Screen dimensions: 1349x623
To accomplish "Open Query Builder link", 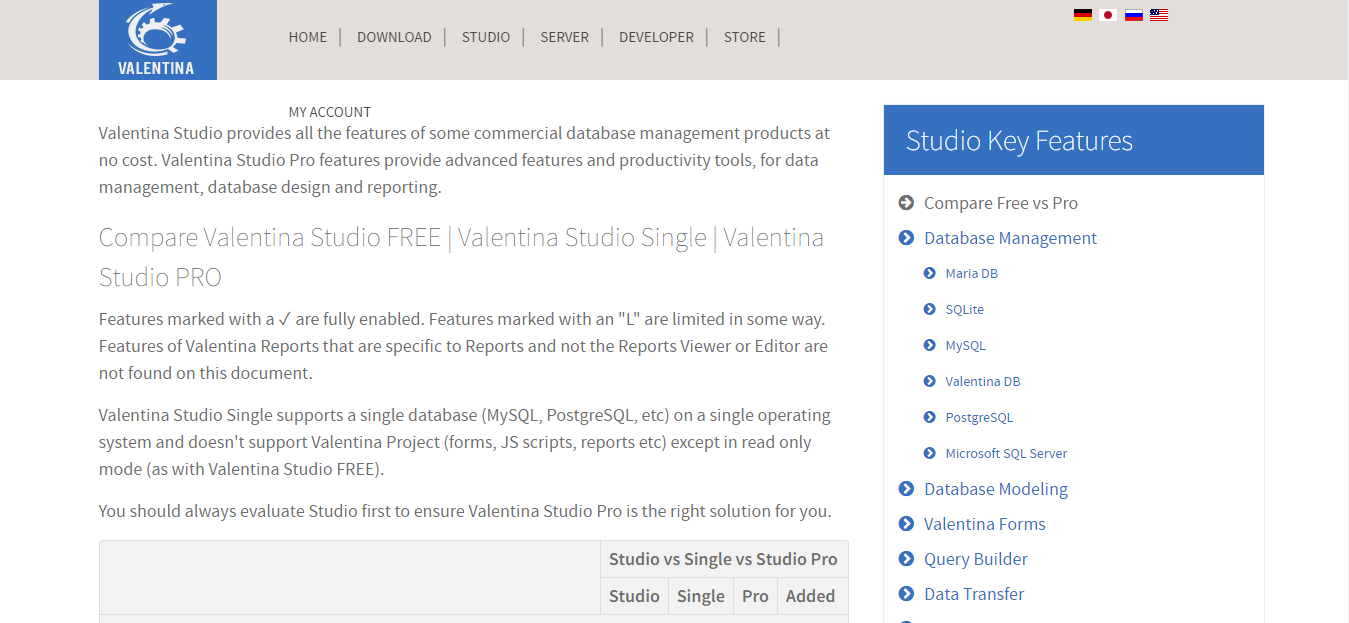I will 976,559.
